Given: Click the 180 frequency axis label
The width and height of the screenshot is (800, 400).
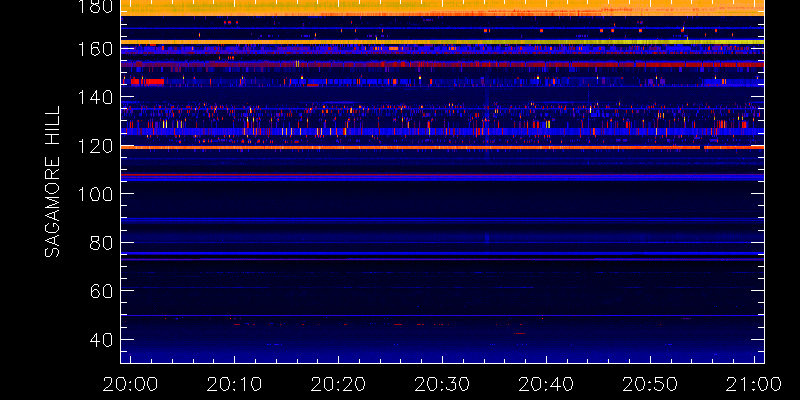Looking at the screenshot, I should 94,6.
